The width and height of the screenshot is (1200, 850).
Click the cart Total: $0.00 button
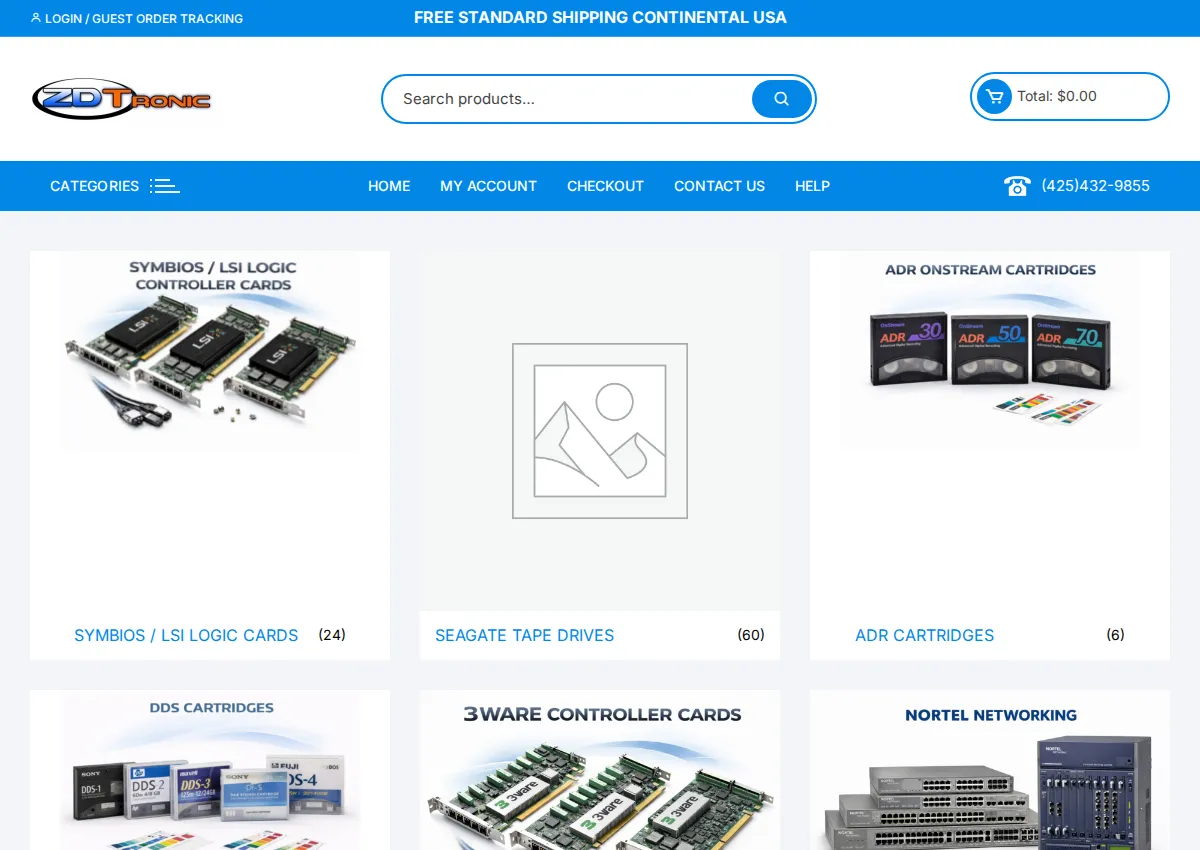(x=1070, y=97)
